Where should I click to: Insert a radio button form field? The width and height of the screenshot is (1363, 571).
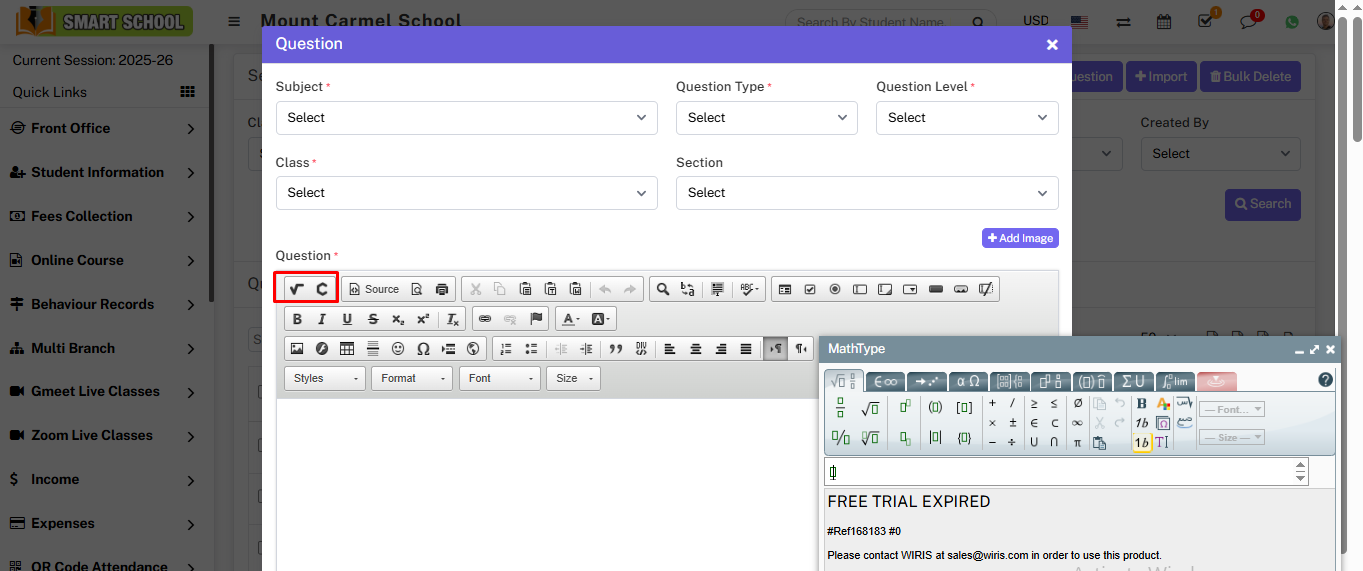[835, 289]
